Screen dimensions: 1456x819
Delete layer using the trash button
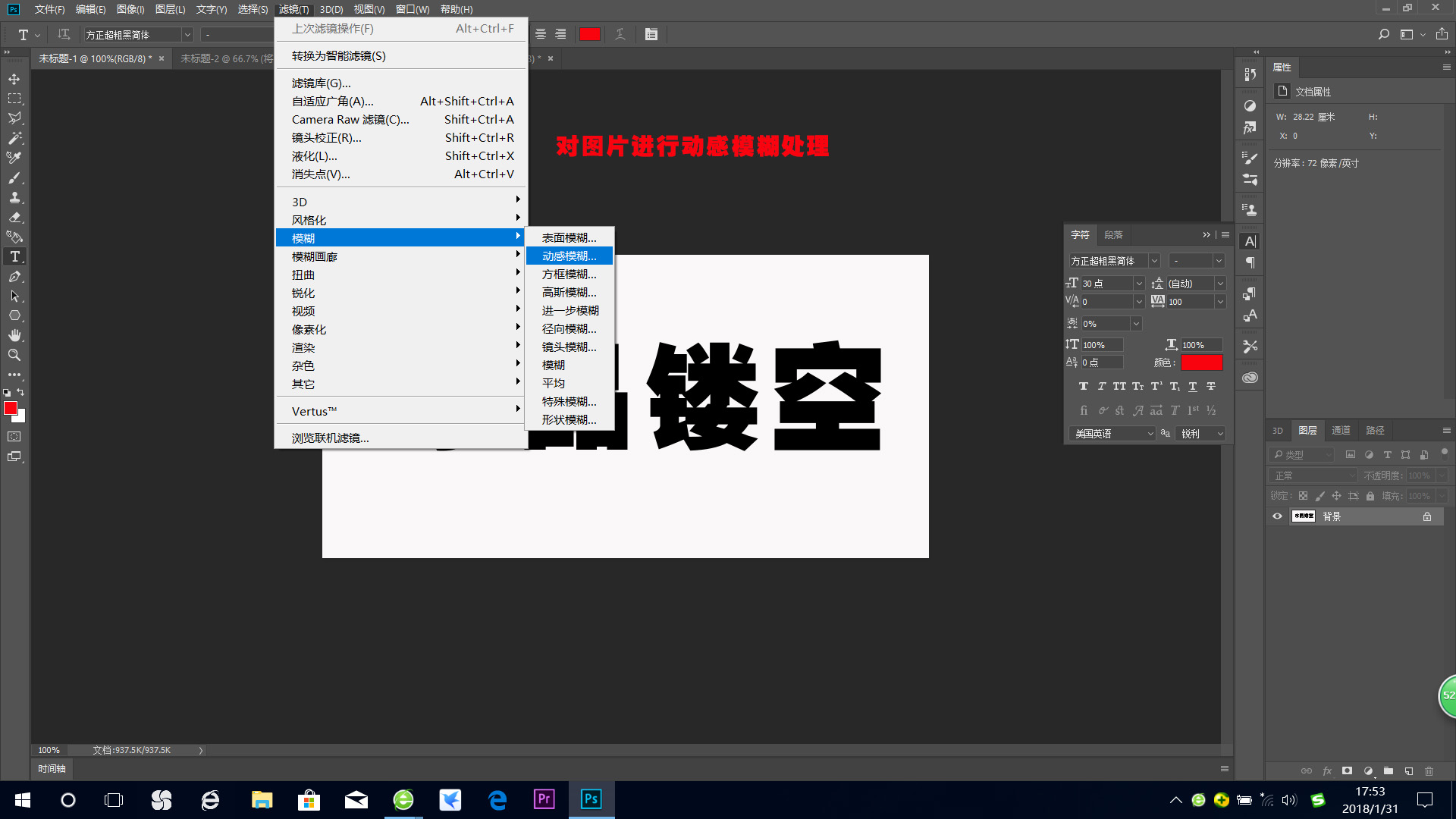(1429, 770)
